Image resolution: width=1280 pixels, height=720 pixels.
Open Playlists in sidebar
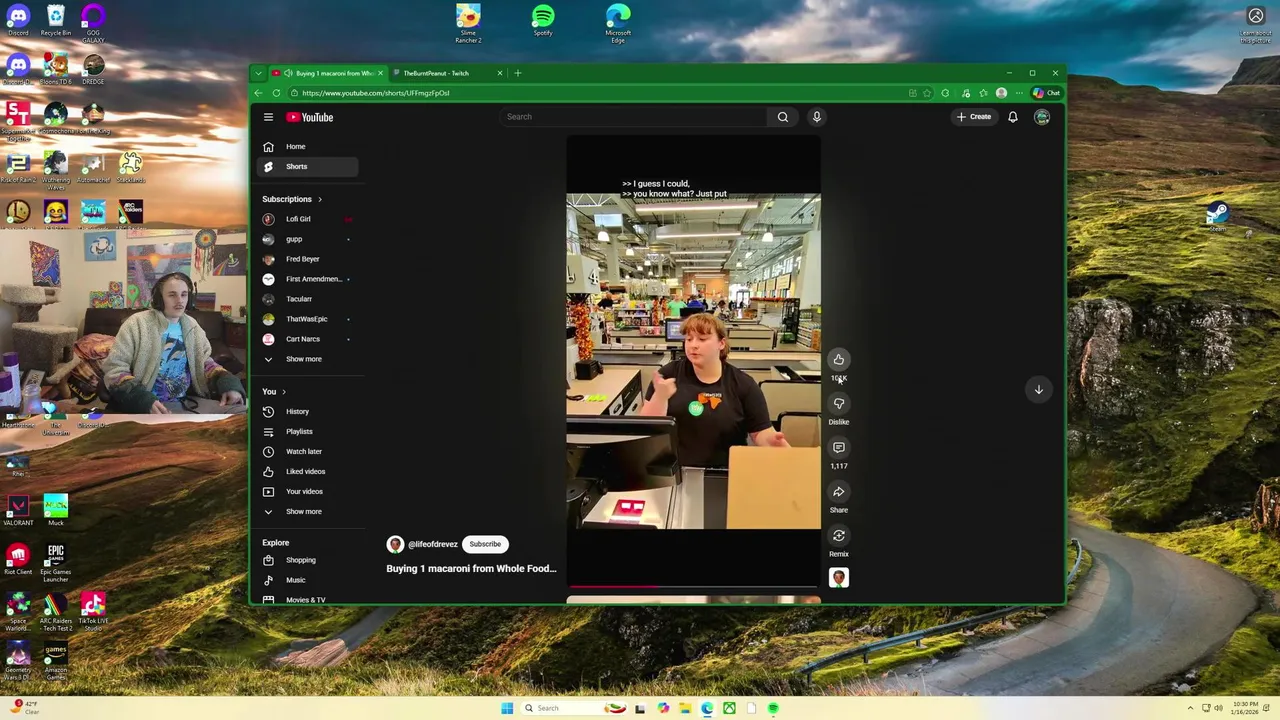(x=307, y=432)
